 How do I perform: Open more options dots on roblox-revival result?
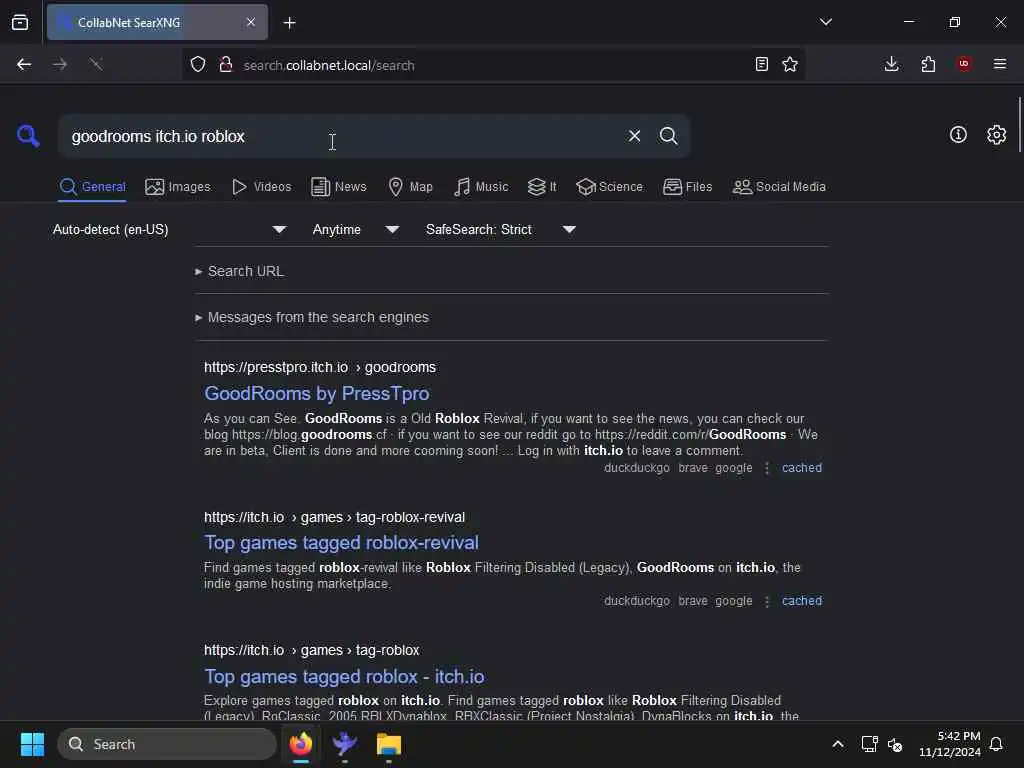click(767, 601)
